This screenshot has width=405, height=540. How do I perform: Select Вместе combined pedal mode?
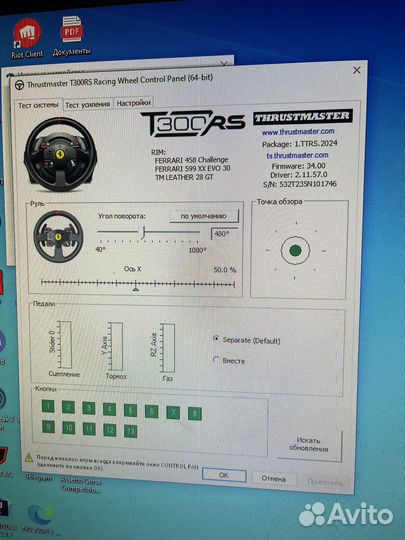229,361
